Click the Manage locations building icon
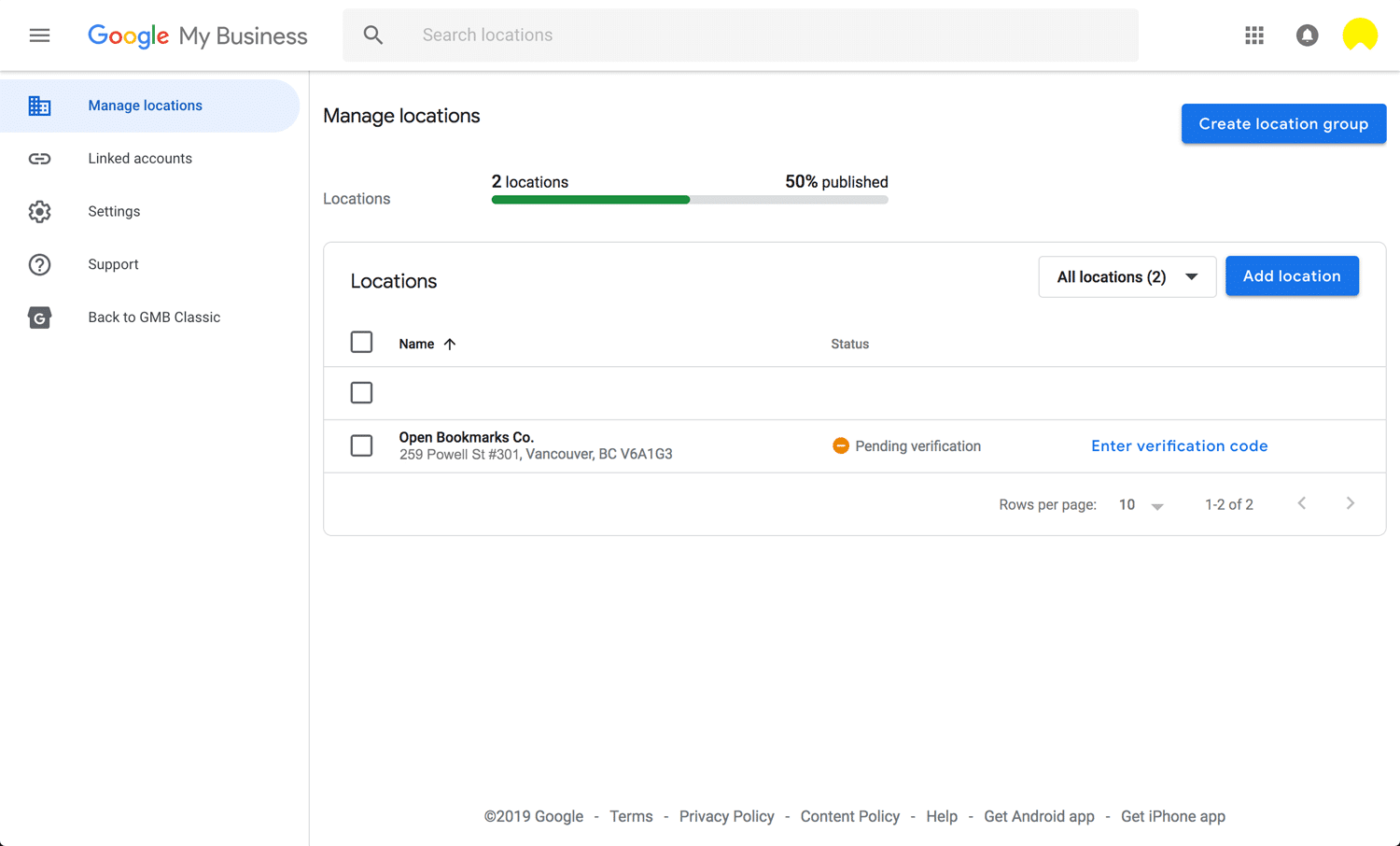Image resolution: width=1400 pixels, height=846 pixels. pos(39,106)
